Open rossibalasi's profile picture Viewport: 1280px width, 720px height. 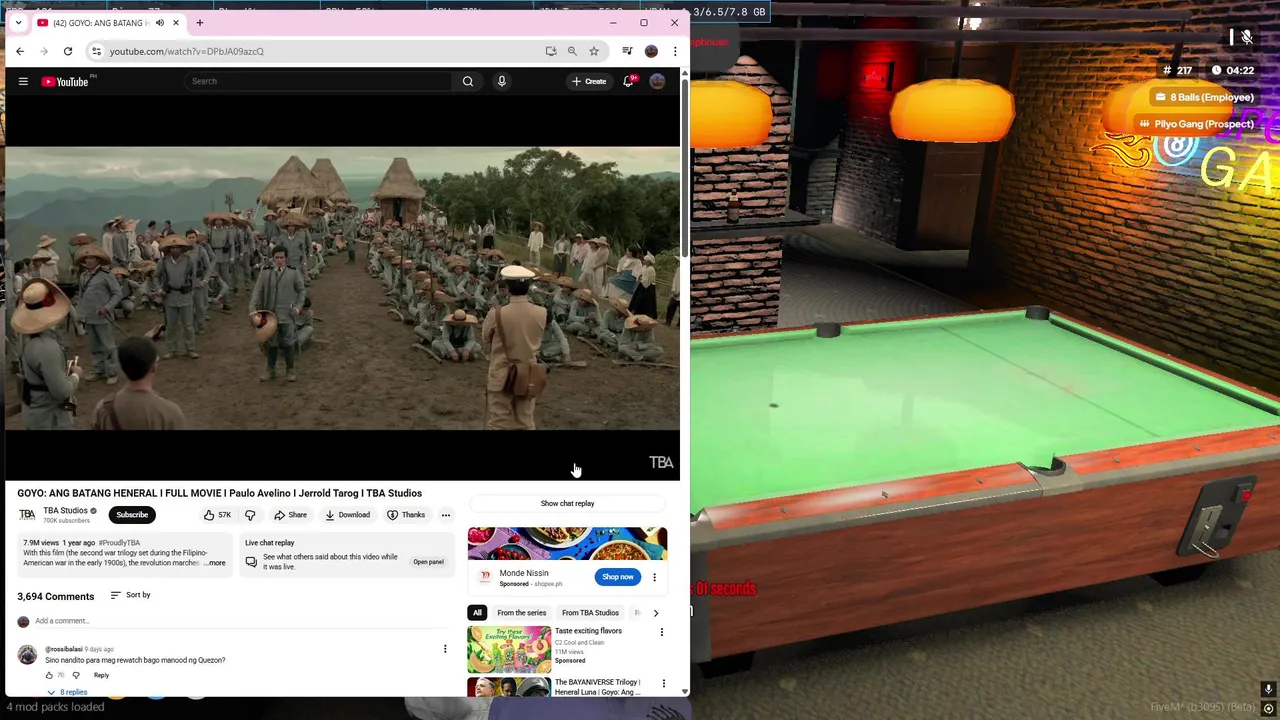click(27, 655)
